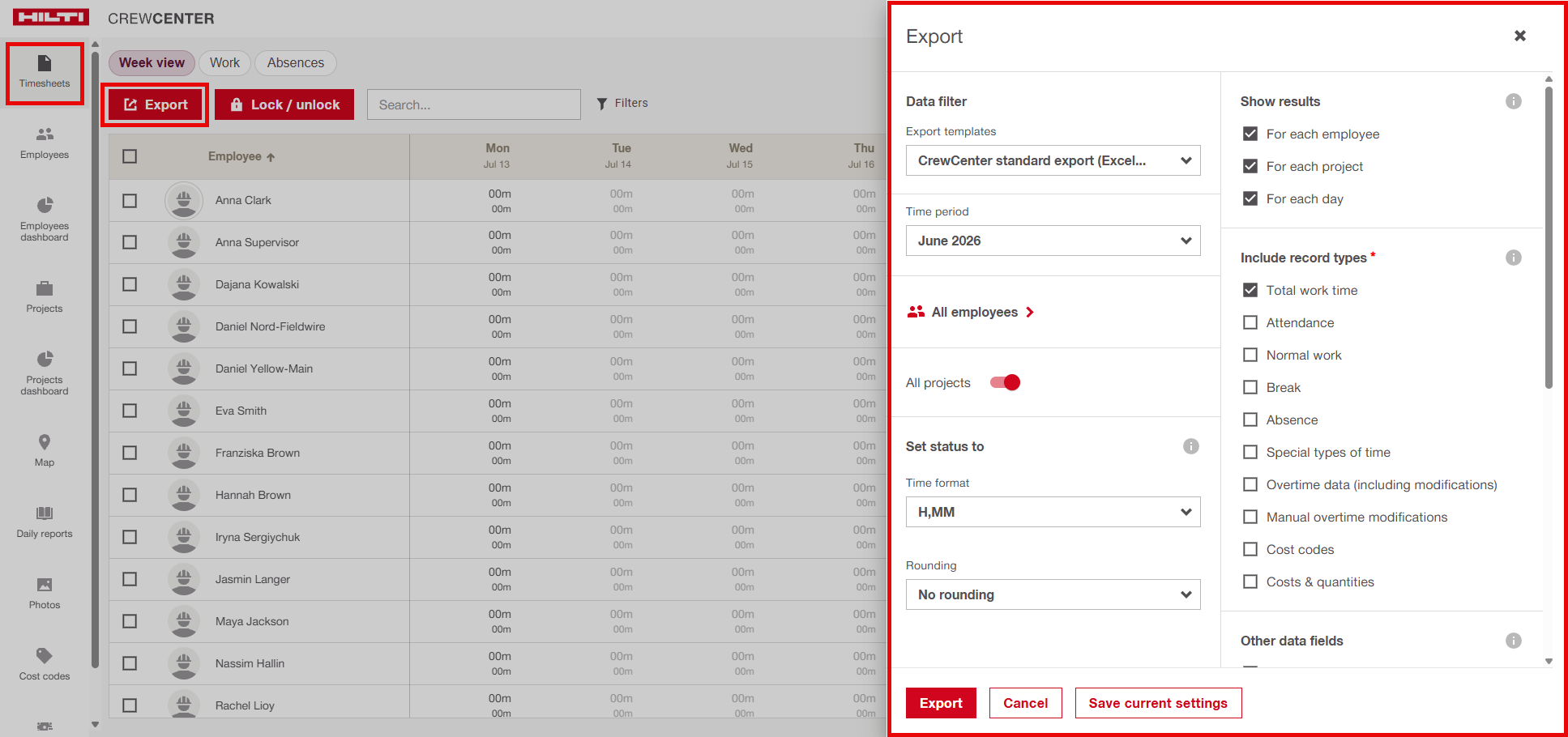The width and height of the screenshot is (1568, 737).
Task: Click info icon beside Set status to
Action: pos(1191,446)
